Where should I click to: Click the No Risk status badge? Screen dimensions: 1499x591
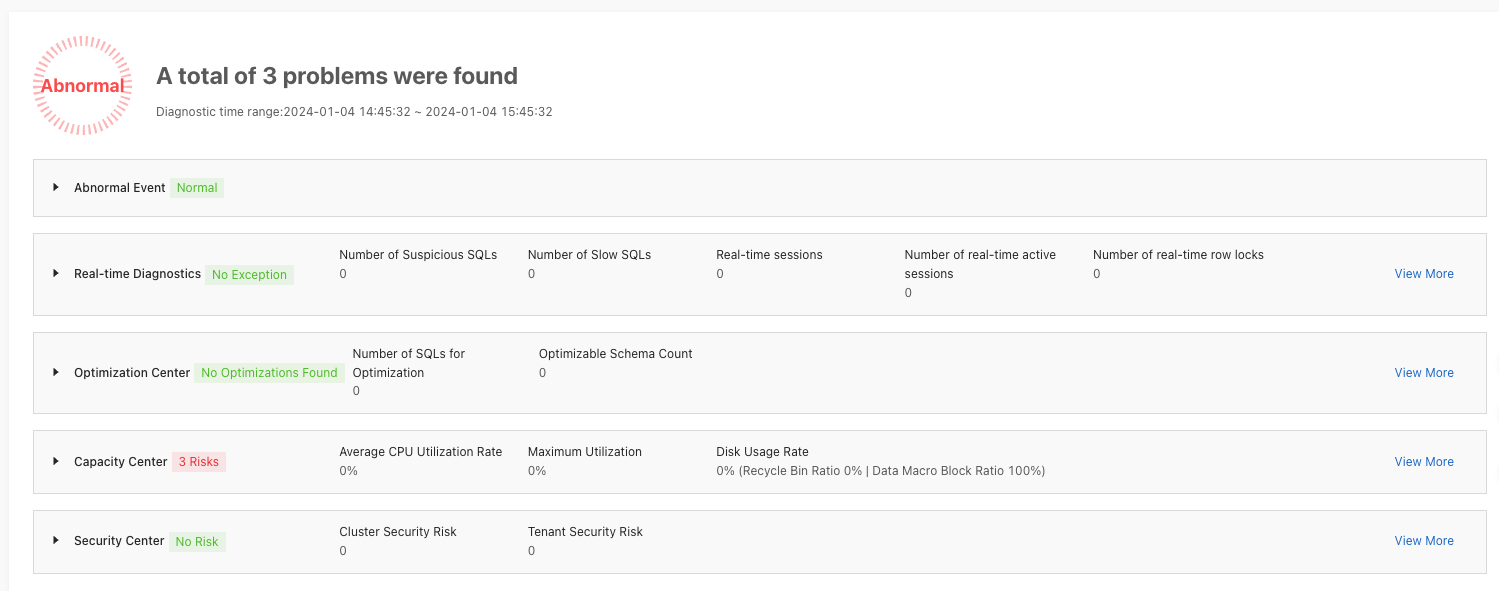(197, 542)
